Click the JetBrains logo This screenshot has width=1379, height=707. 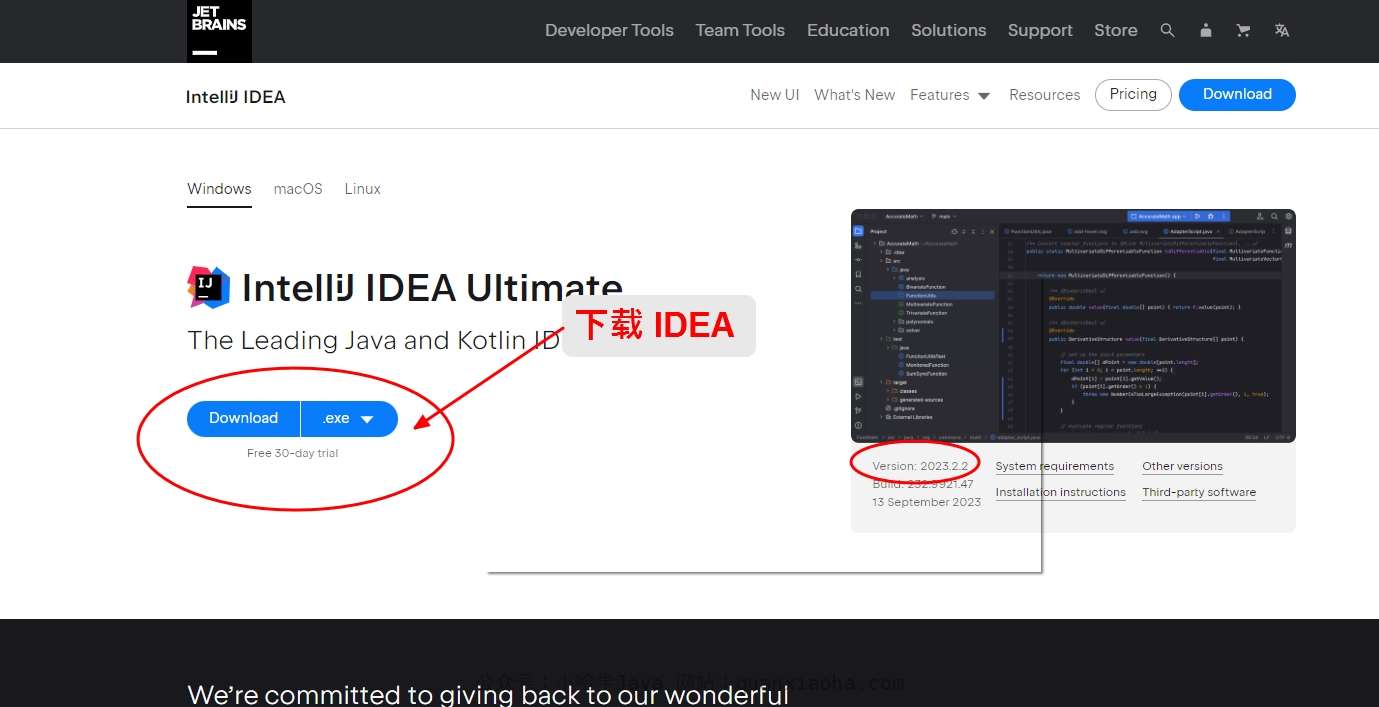point(219,31)
